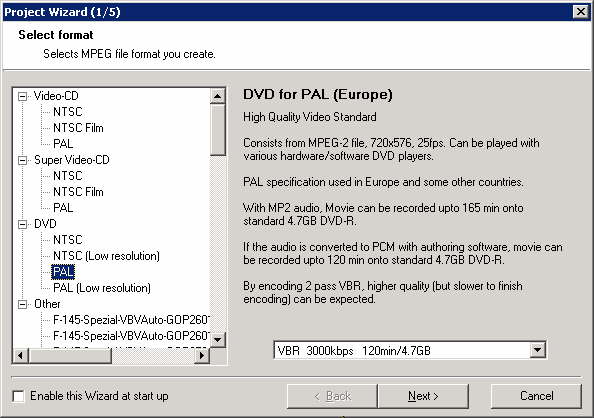The image size is (594, 418).
Task: Collapse the DVD tree node
Action: coord(23,225)
